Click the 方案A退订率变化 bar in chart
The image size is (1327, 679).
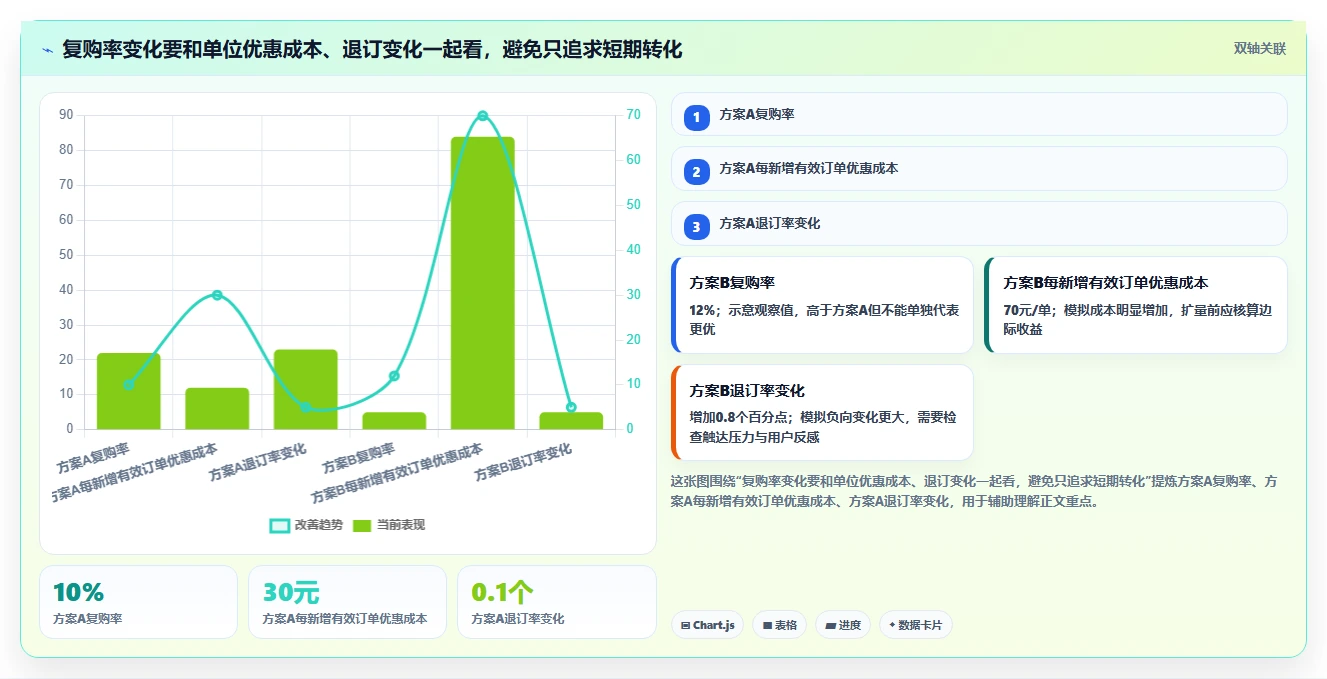305,389
